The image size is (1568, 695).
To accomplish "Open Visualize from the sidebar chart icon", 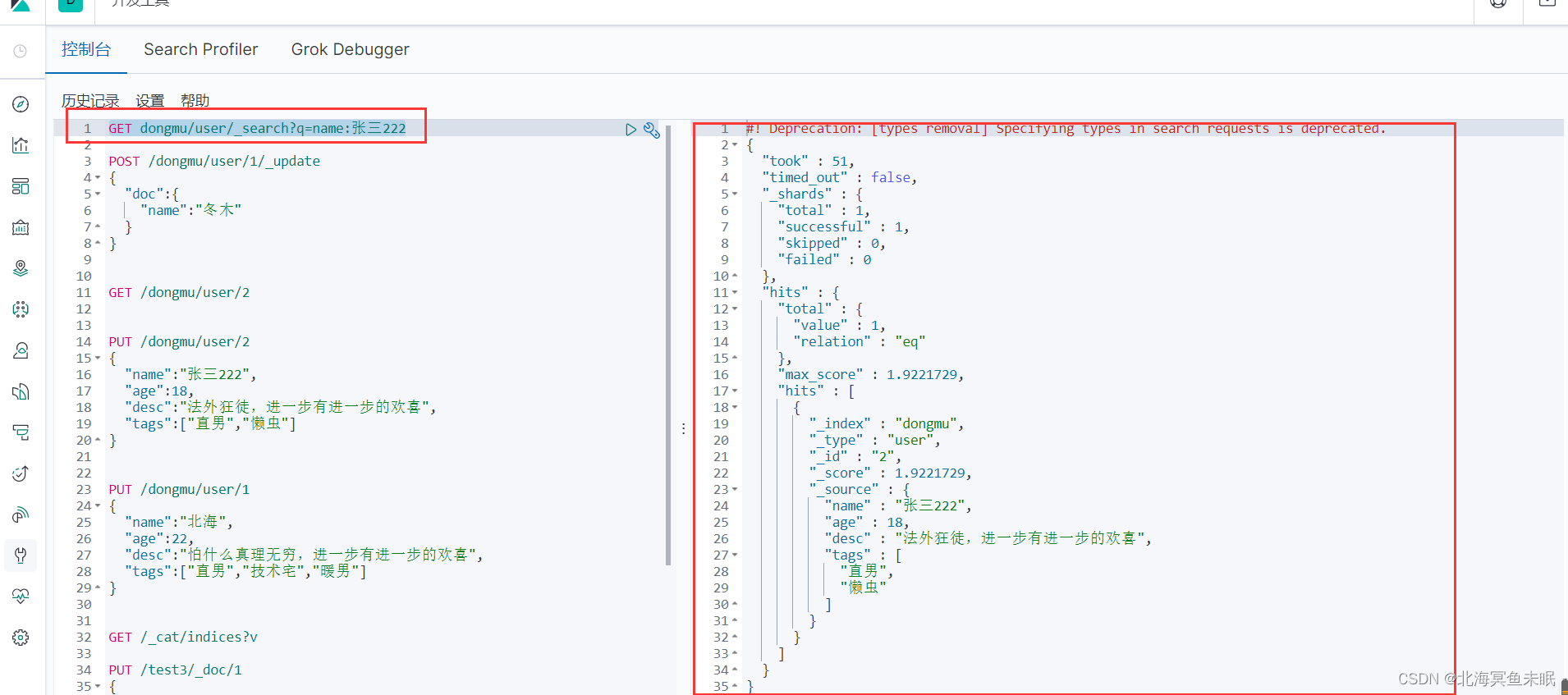I will (x=21, y=145).
